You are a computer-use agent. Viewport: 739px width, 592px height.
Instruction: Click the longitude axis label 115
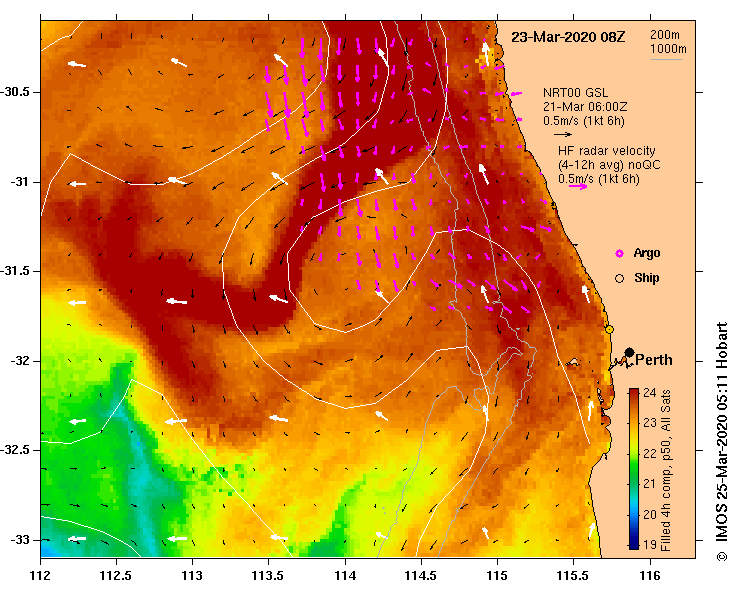(497, 576)
